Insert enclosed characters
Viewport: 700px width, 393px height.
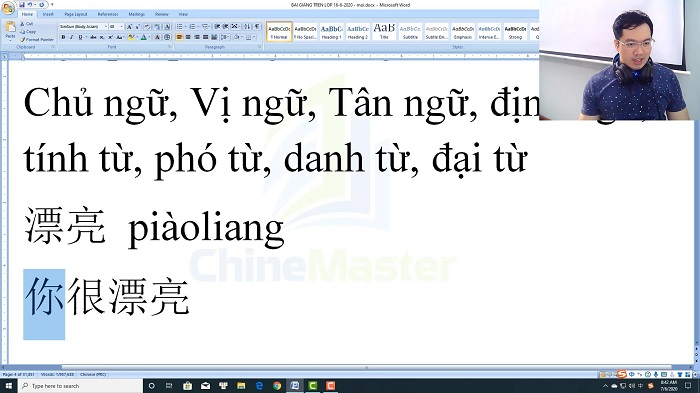click(x=167, y=37)
